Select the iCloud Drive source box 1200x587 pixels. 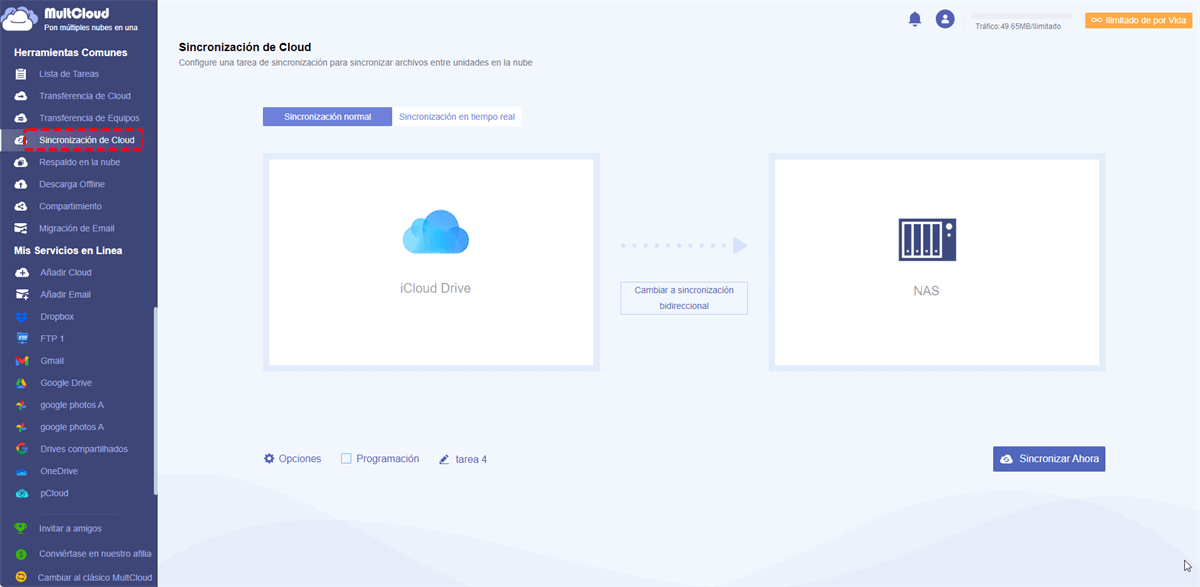click(431, 262)
